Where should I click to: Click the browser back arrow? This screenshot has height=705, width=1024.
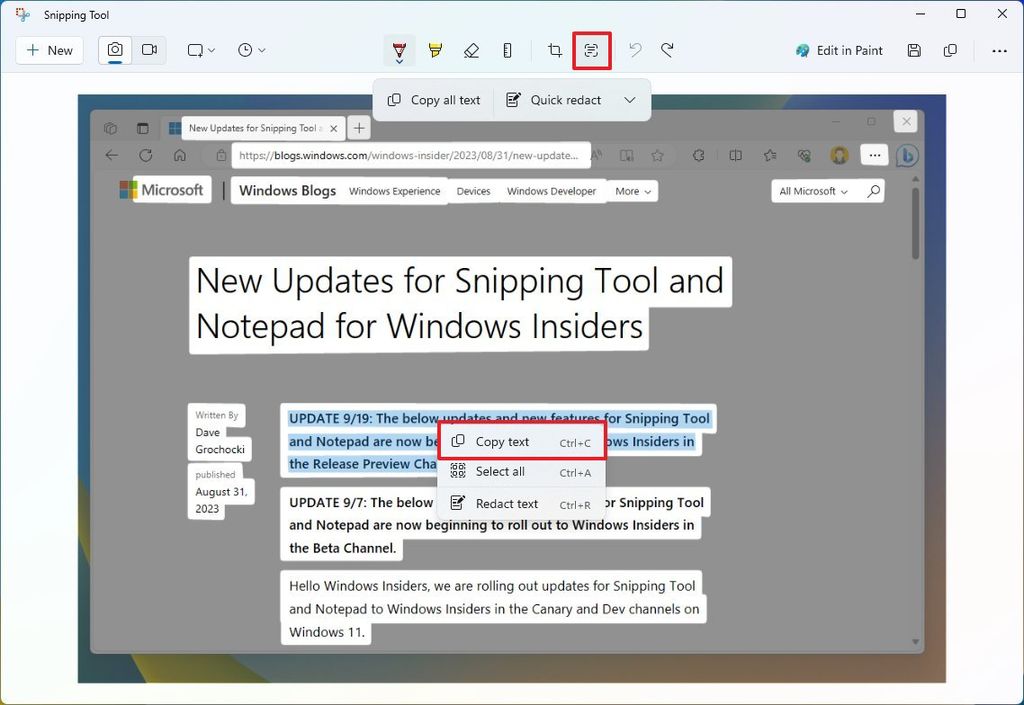(x=112, y=155)
